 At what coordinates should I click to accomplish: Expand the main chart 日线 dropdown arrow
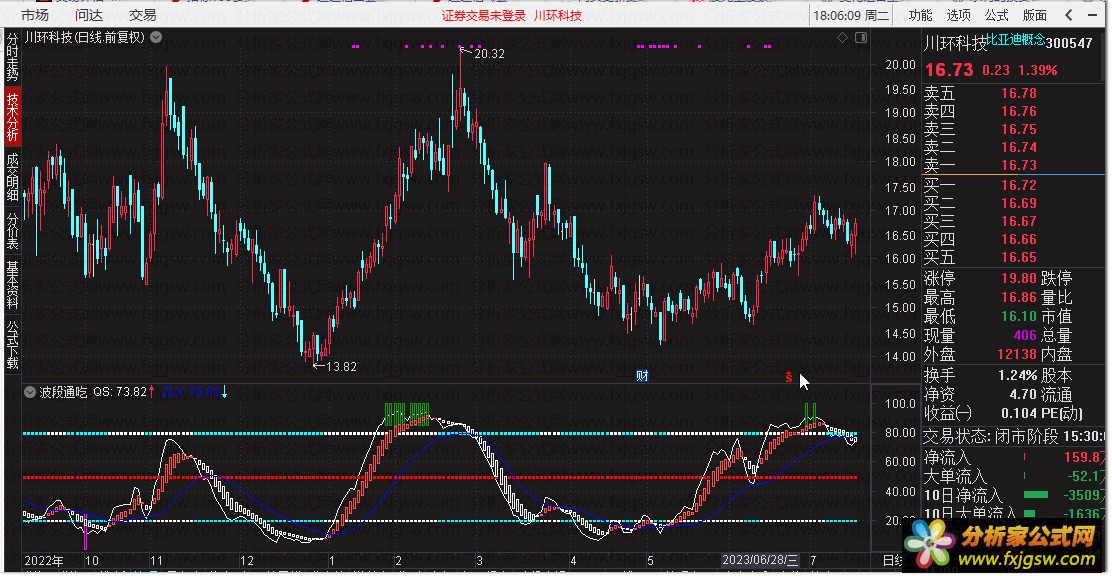tap(156, 38)
